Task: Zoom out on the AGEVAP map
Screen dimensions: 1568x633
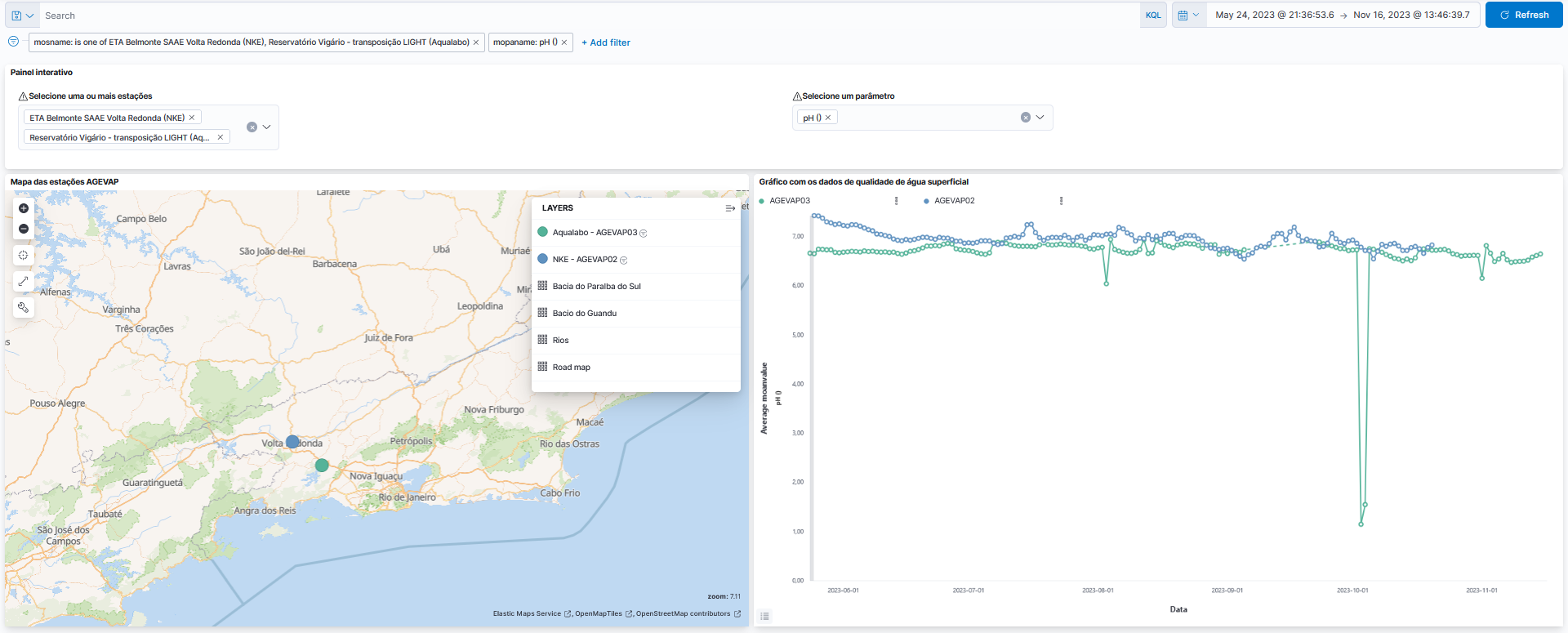Action: tap(24, 229)
